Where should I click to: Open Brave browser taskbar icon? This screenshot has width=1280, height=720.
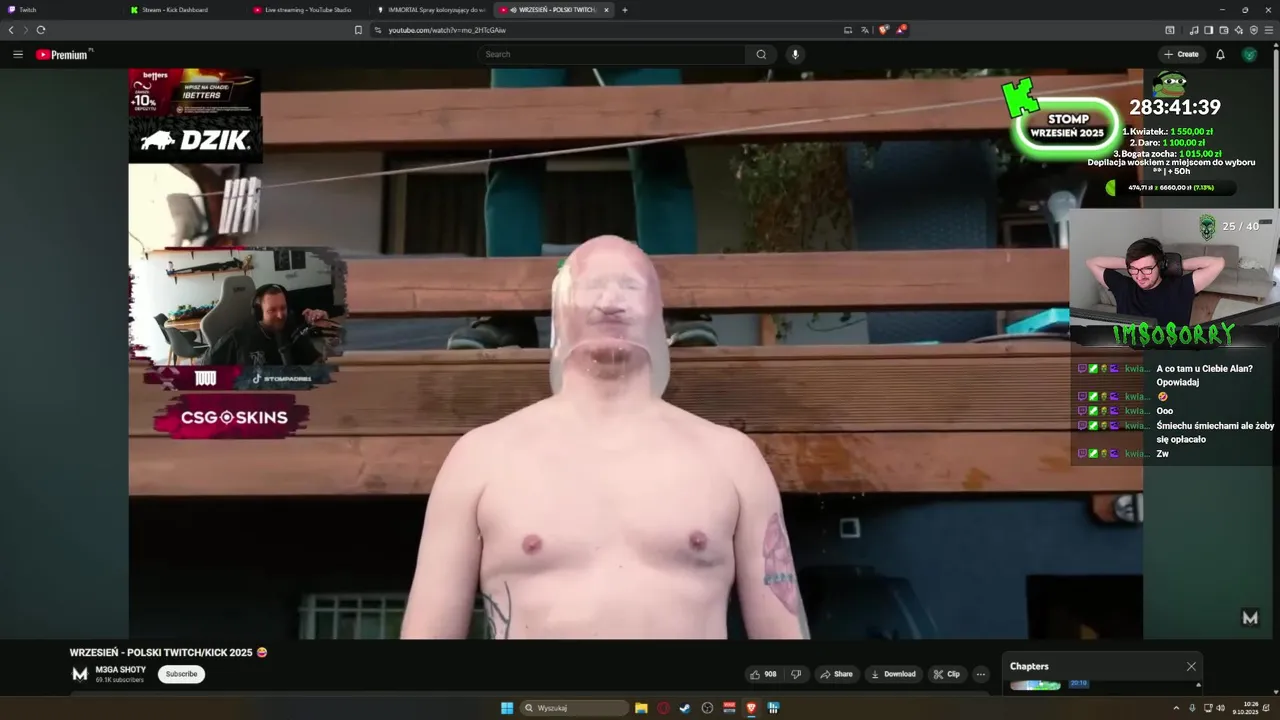(x=751, y=708)
